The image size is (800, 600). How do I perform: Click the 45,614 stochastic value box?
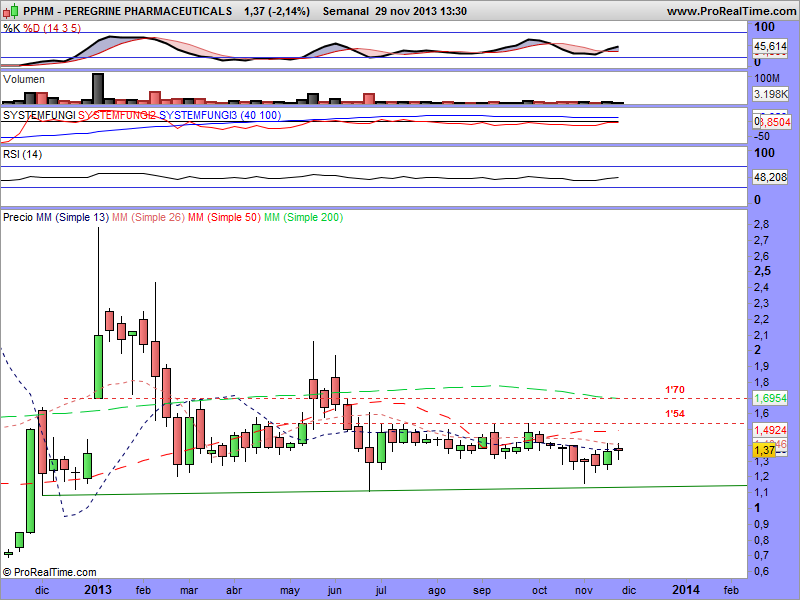770,46
